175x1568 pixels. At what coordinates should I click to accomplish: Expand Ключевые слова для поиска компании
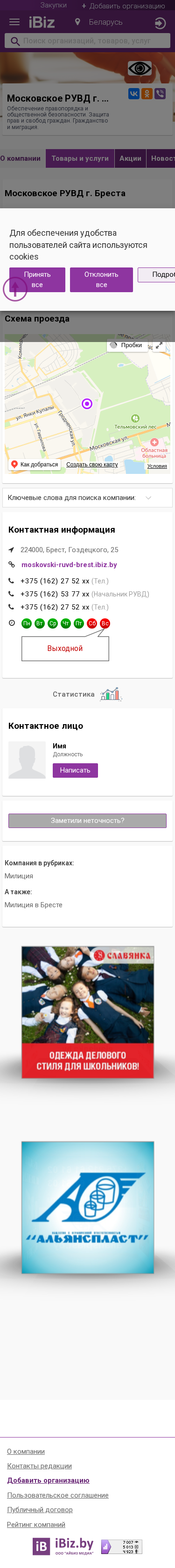click(x=87, y=497)
